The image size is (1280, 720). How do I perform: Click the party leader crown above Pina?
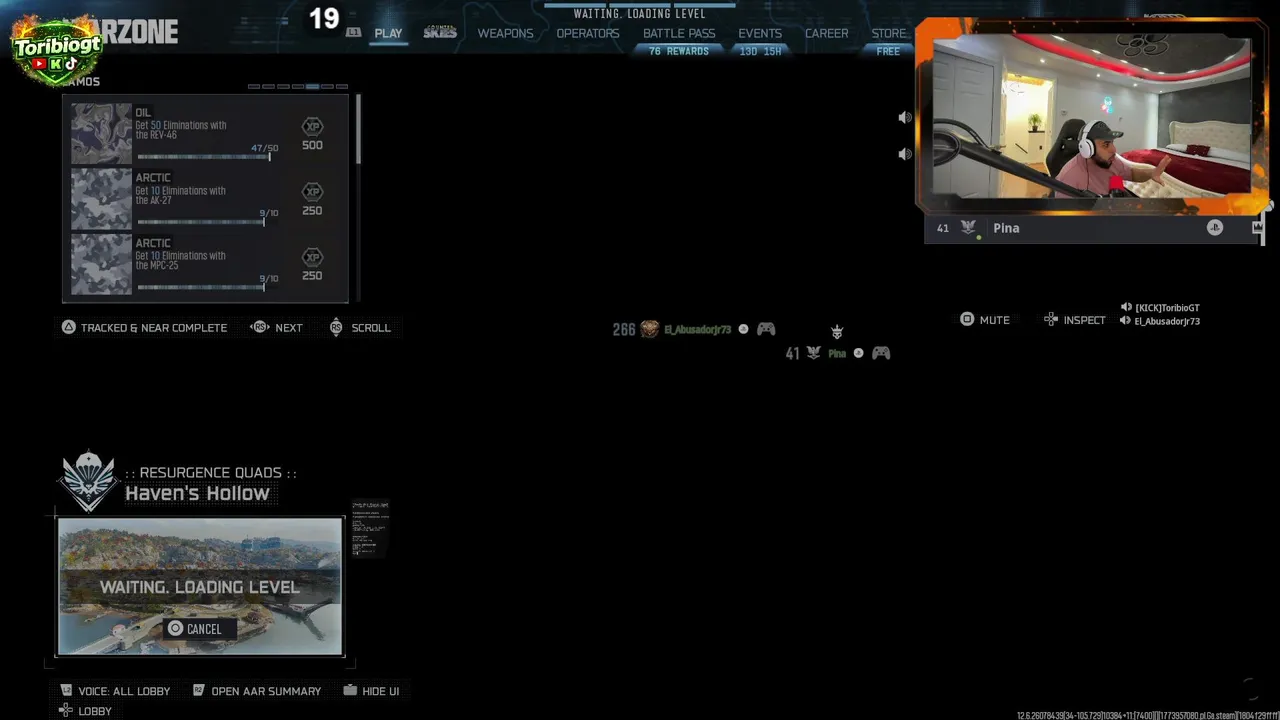[x=837, y=332]
